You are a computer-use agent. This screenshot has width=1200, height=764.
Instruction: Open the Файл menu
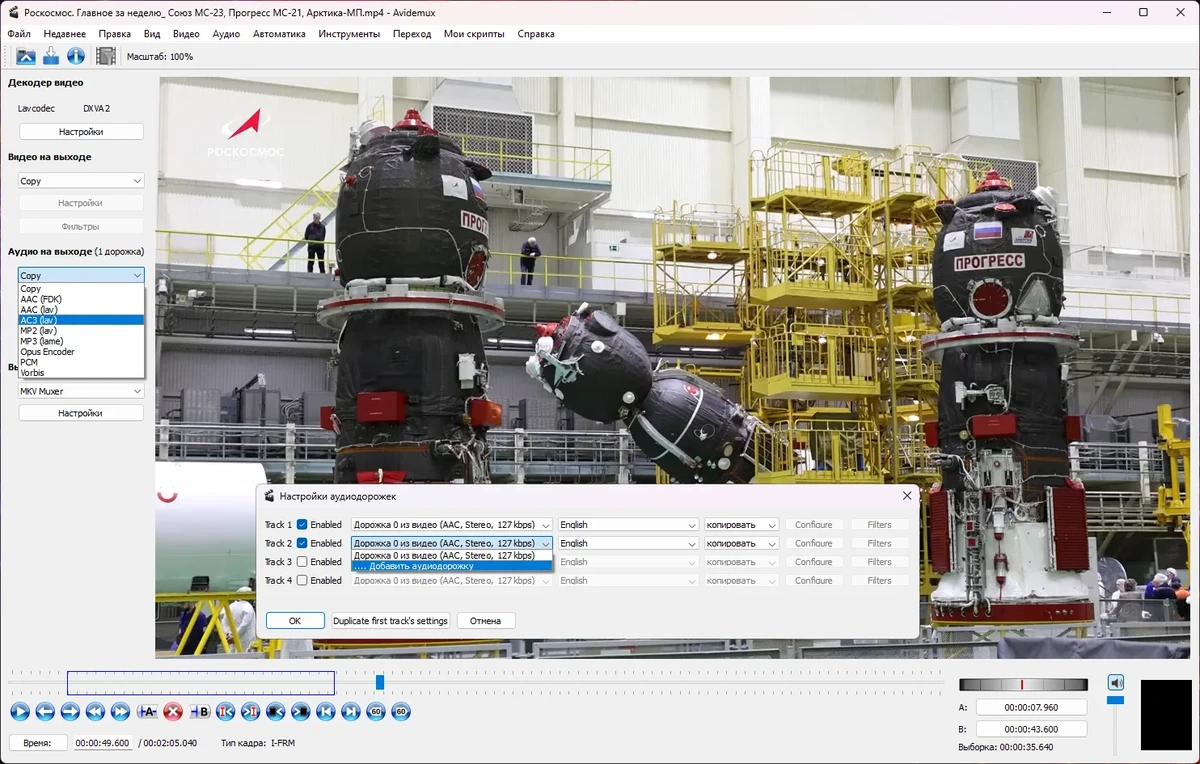tap(19, 33)
